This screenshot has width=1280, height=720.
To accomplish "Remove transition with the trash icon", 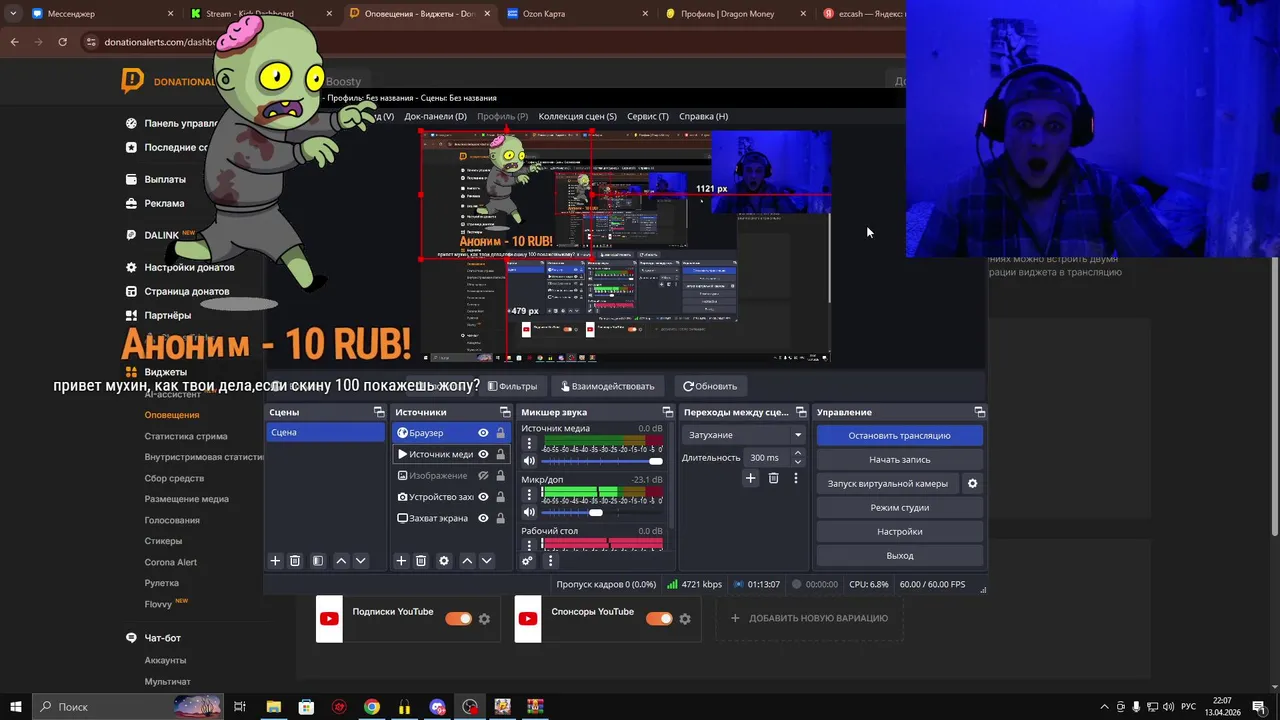I will point(773,478).
